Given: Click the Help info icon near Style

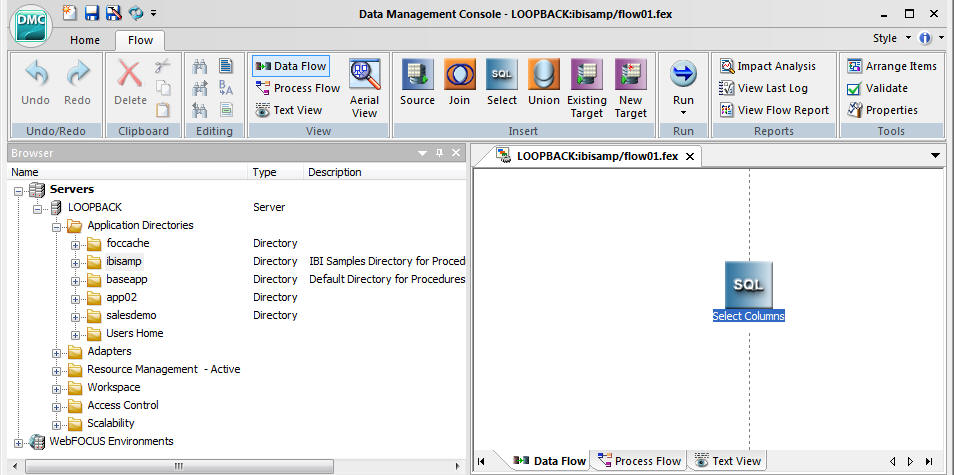Looking at the screenshot, I should click(x=925, y=38).
